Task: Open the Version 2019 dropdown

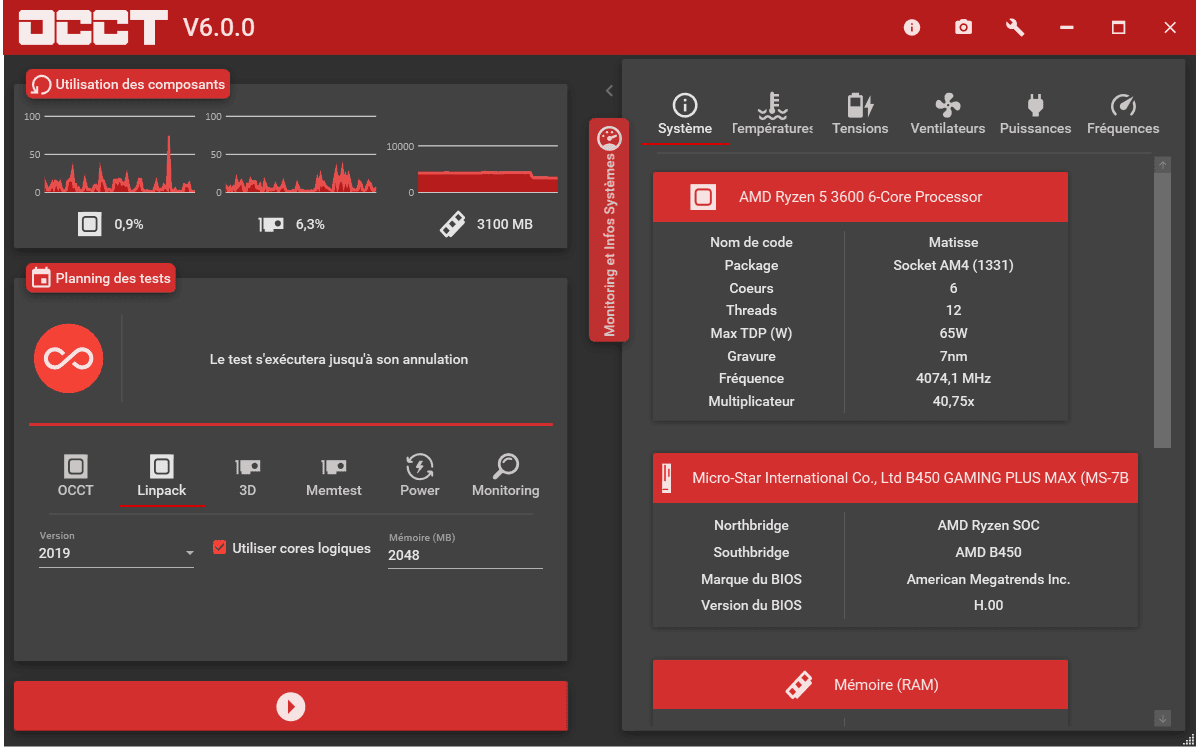Action: (x=117, y=553)
